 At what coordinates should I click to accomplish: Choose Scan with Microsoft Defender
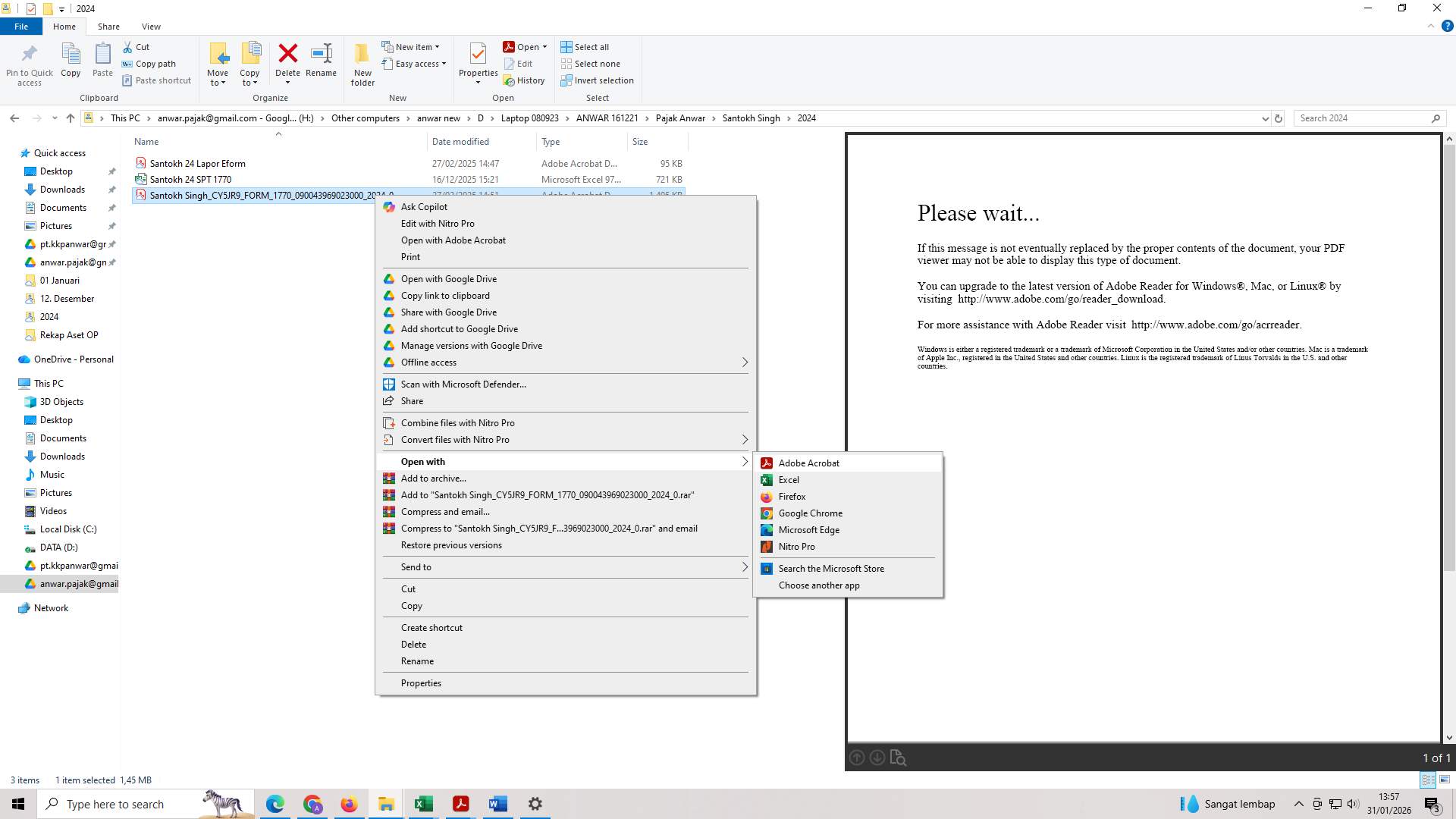463,384
